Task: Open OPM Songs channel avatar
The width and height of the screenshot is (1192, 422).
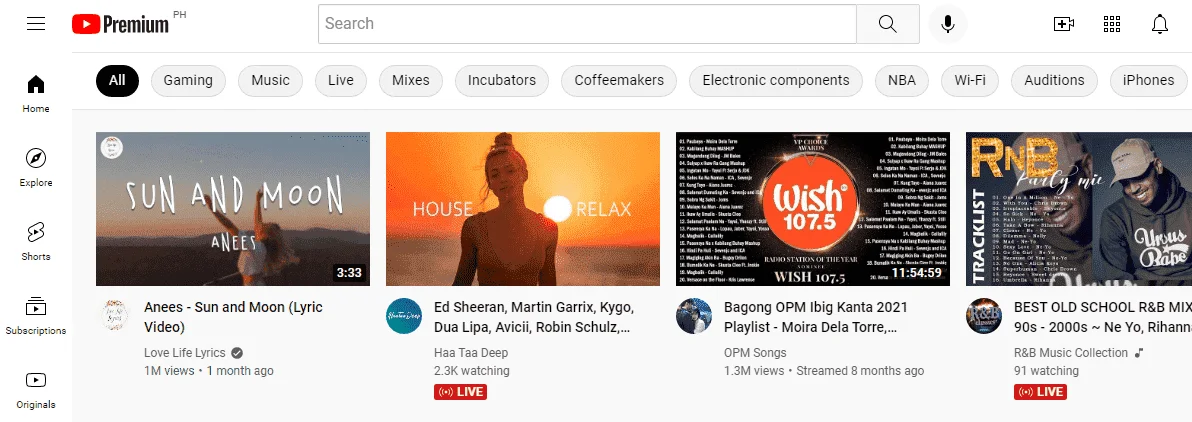Action: [x=694, y=316]
